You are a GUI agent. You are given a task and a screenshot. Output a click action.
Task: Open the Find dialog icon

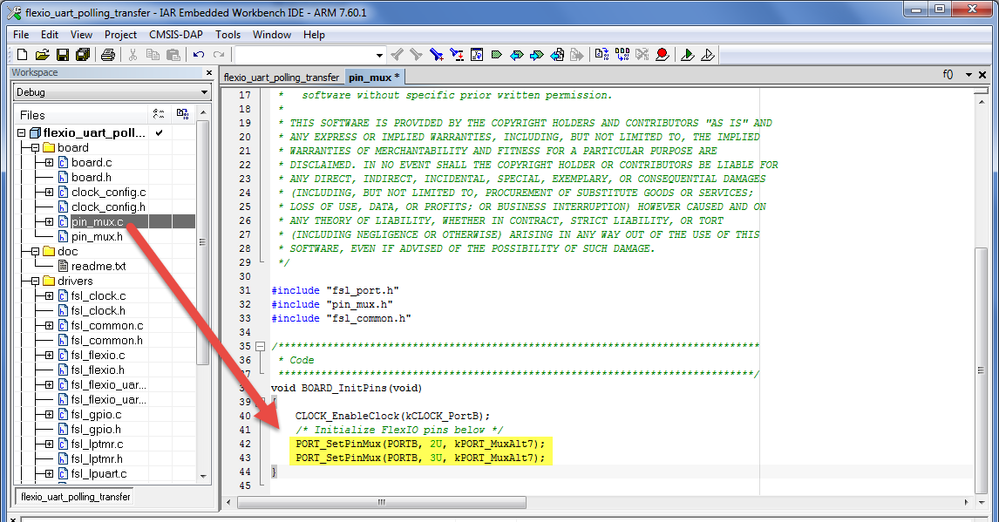[x=437, y=55]
